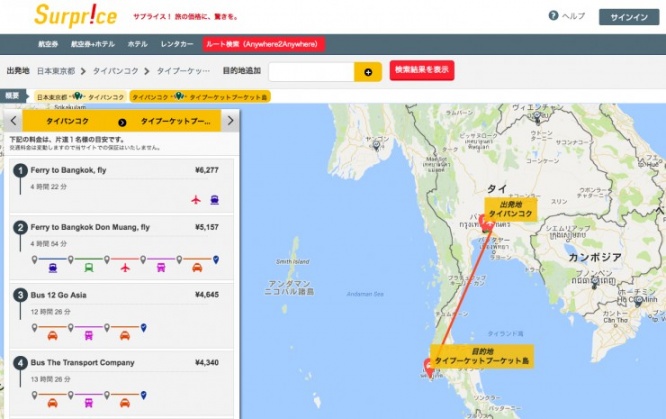Click the plane icon in route 1
The image size is (666, 419).
196,199
